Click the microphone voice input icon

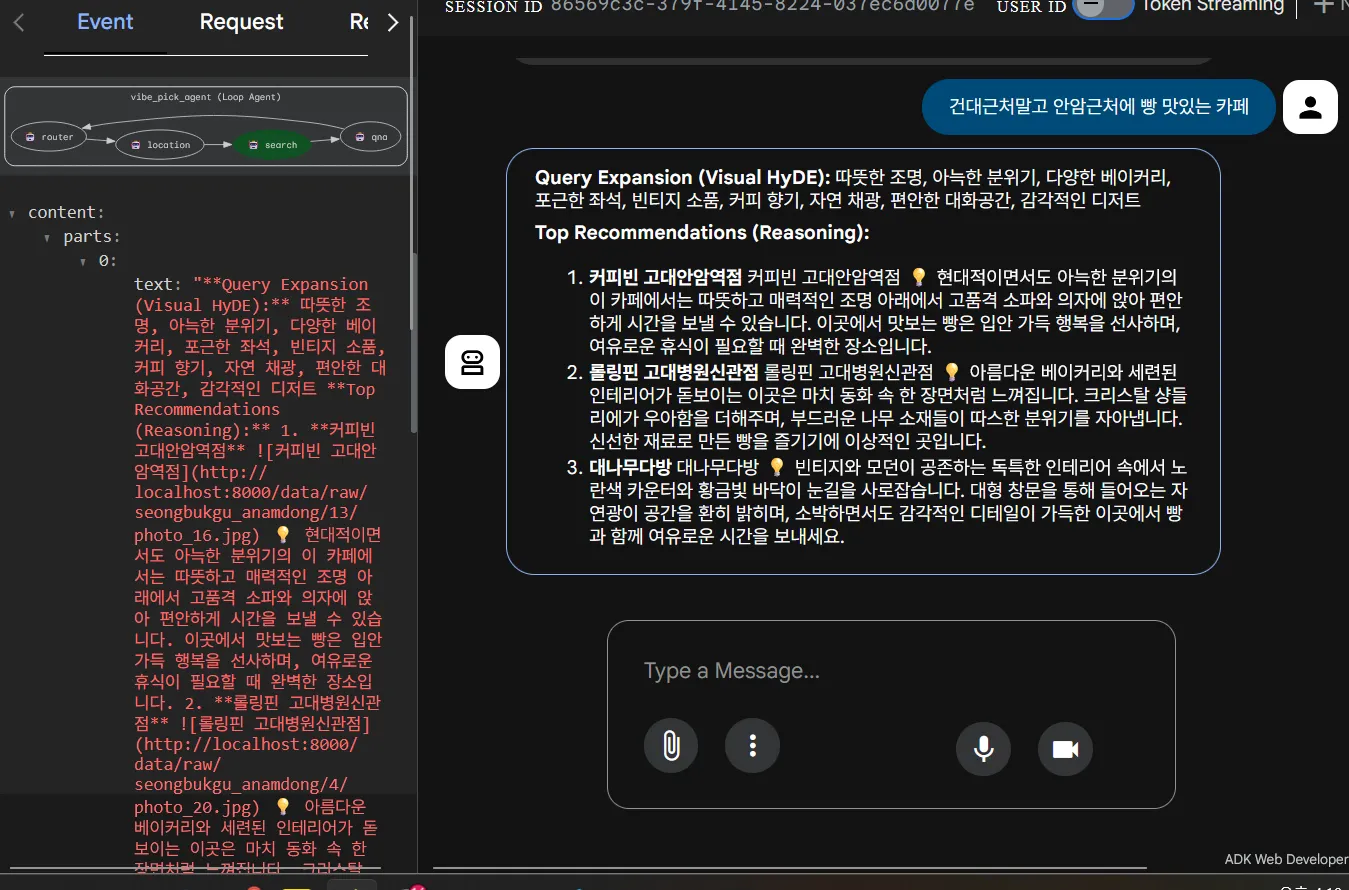click(984, 749)
